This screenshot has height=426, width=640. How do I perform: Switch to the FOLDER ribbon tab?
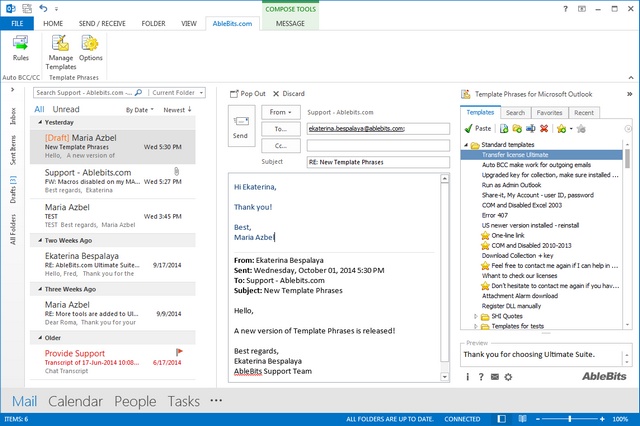pos(153,23)
